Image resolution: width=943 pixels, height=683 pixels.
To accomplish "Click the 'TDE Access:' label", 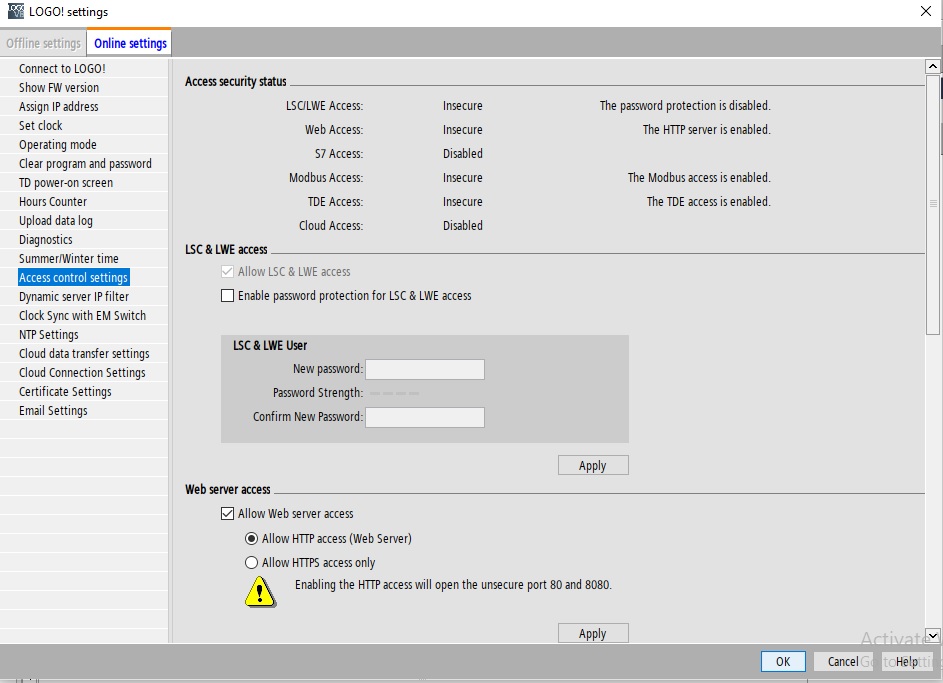I will point(336,202).
